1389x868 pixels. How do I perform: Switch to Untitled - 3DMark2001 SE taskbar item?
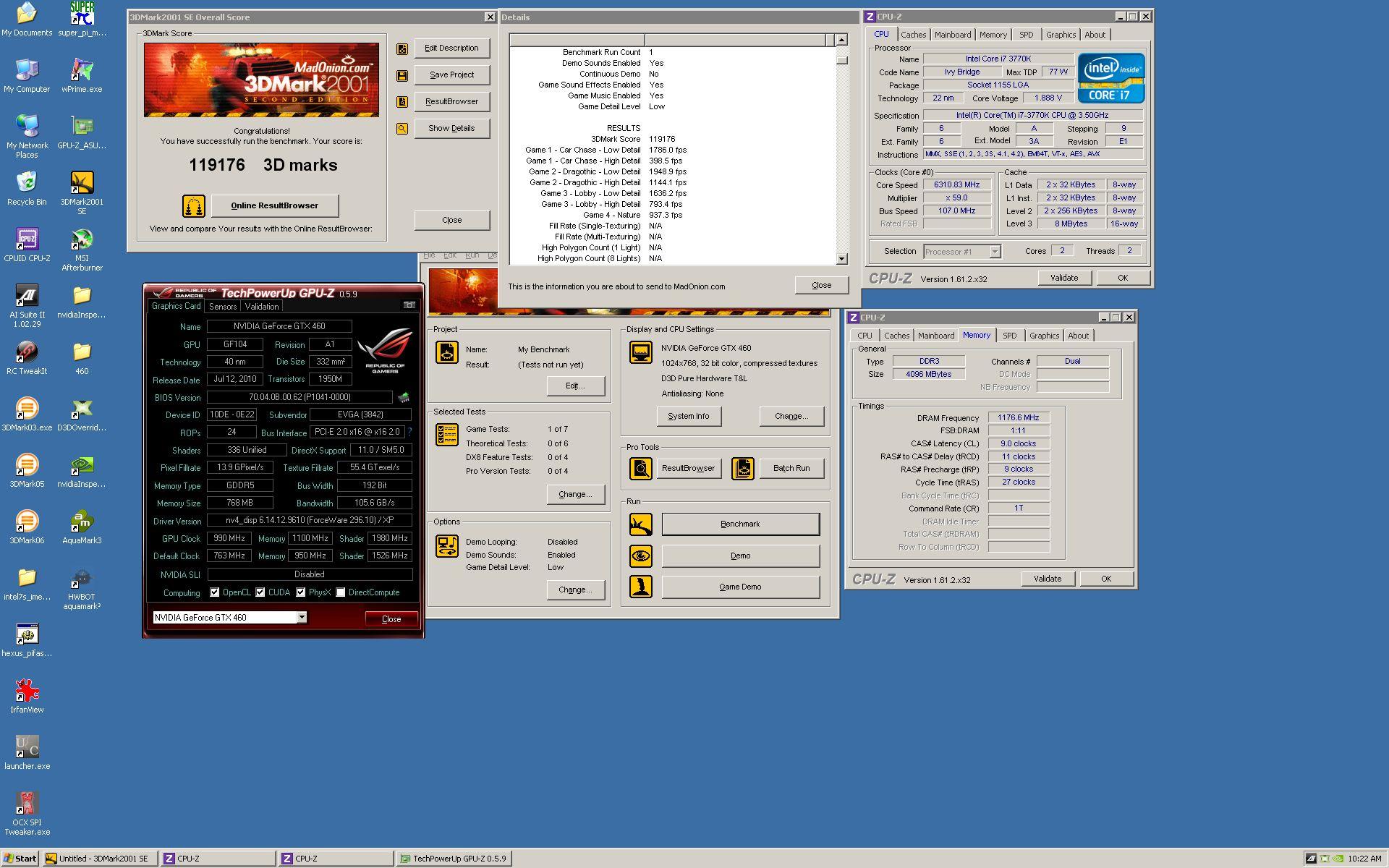100,859
